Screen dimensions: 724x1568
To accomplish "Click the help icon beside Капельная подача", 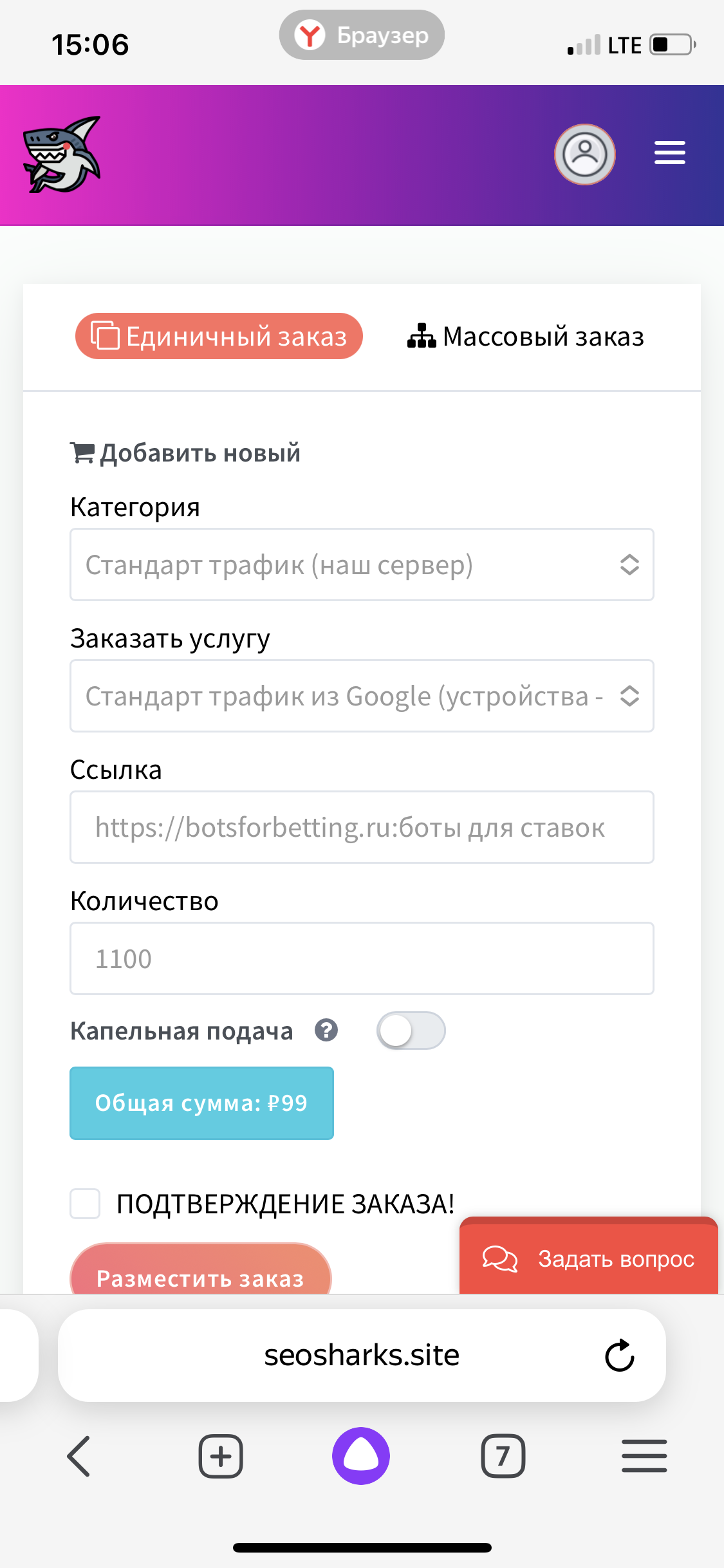I will 326,1031.
